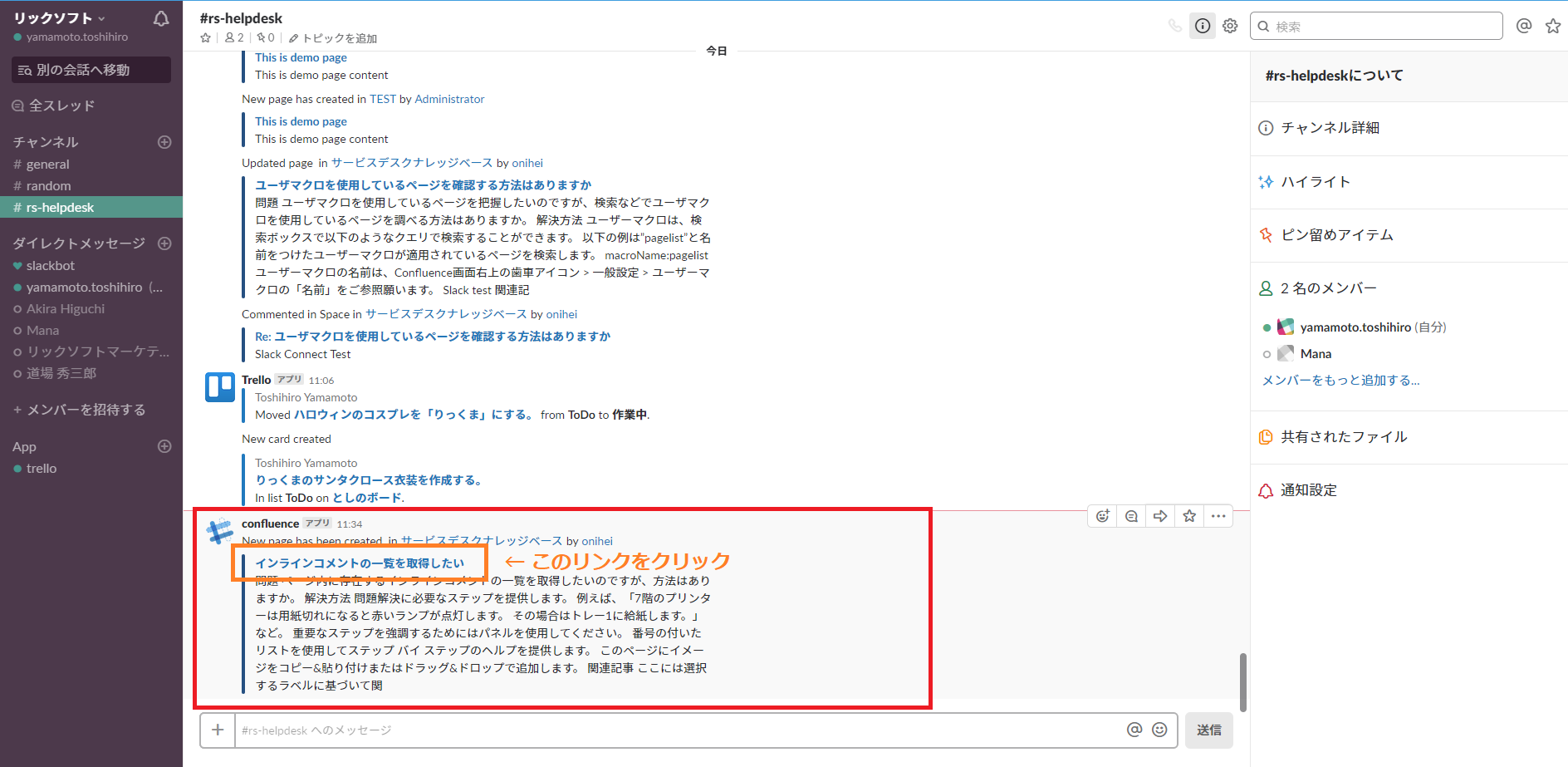This screenshot has width=1568, height=767.
Task: Open notification bell preferences
Action: 161,18
